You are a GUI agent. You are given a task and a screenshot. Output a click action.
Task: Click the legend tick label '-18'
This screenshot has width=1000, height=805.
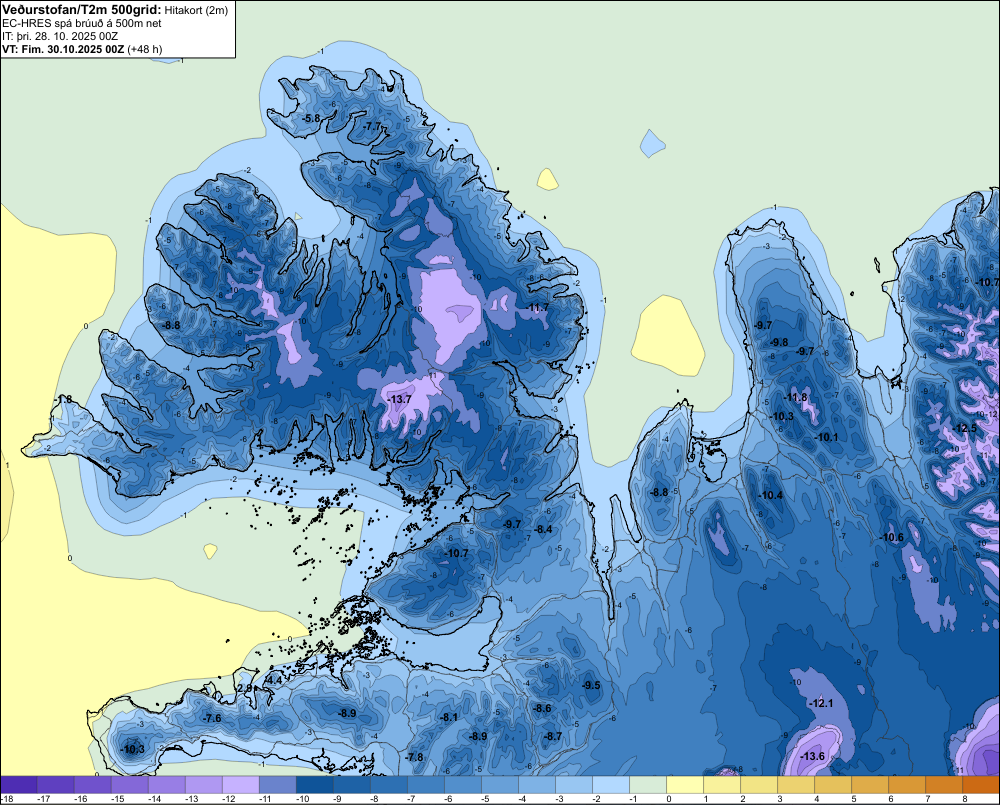(8, 799)
